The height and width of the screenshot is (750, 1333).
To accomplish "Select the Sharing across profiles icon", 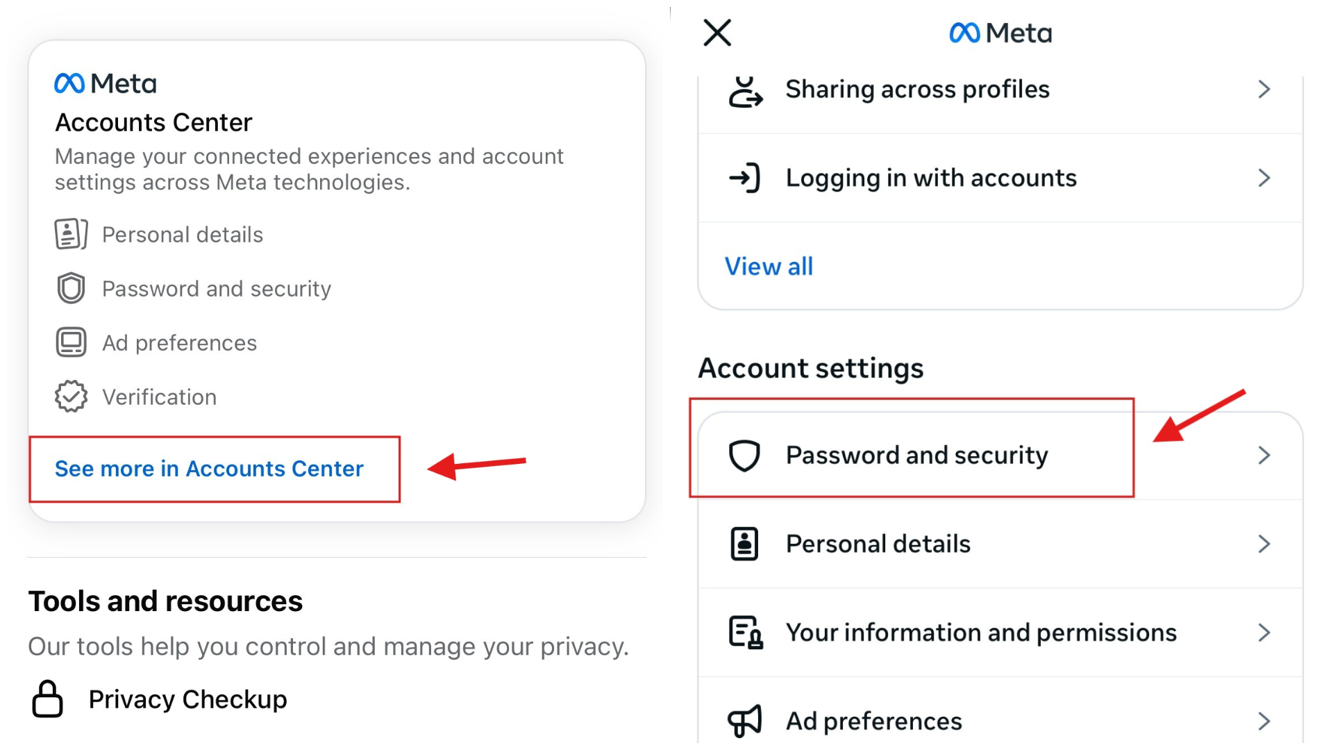I will 746,89.
